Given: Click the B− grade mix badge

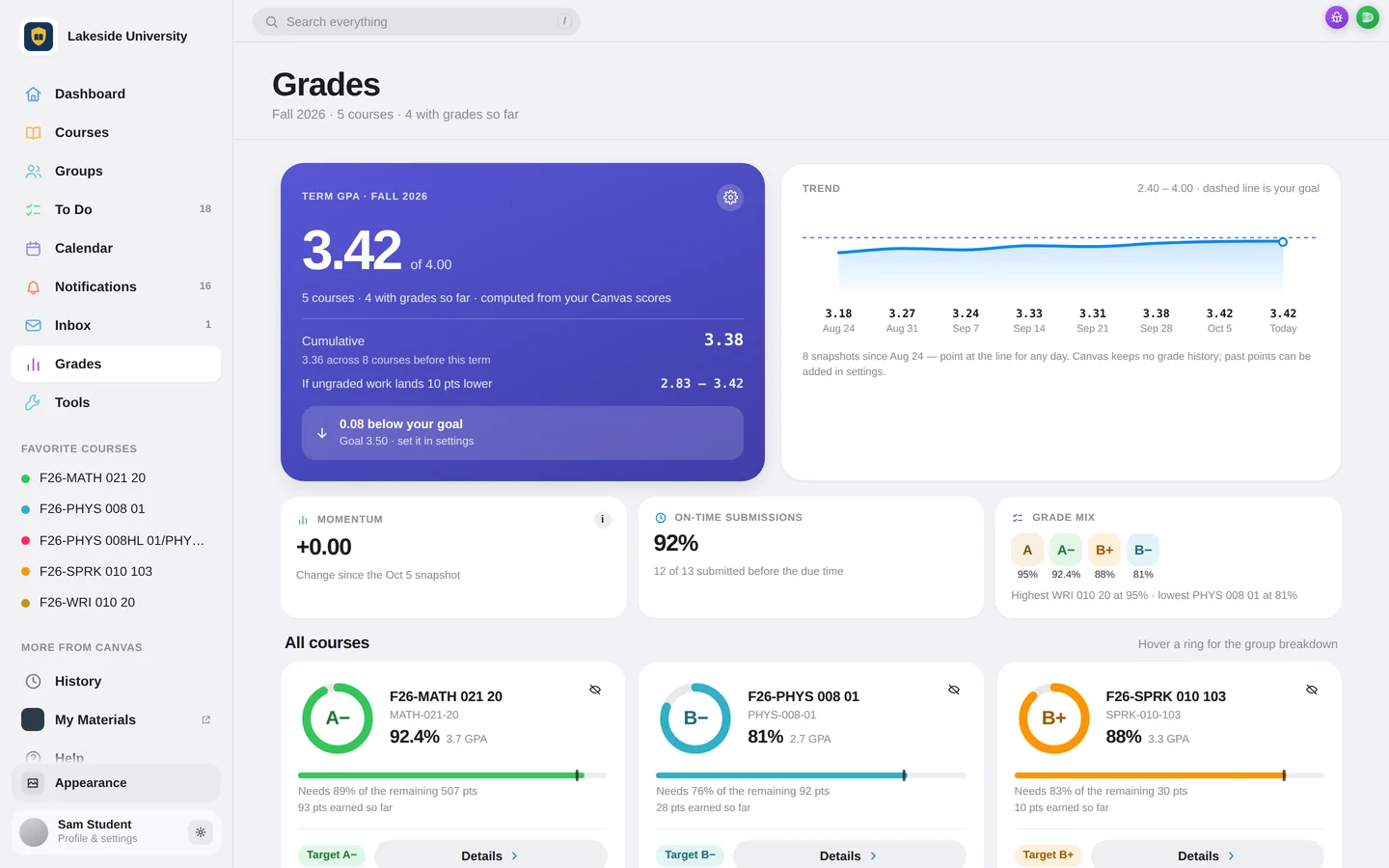Looking at the screenshot, I should point(1143,550).
